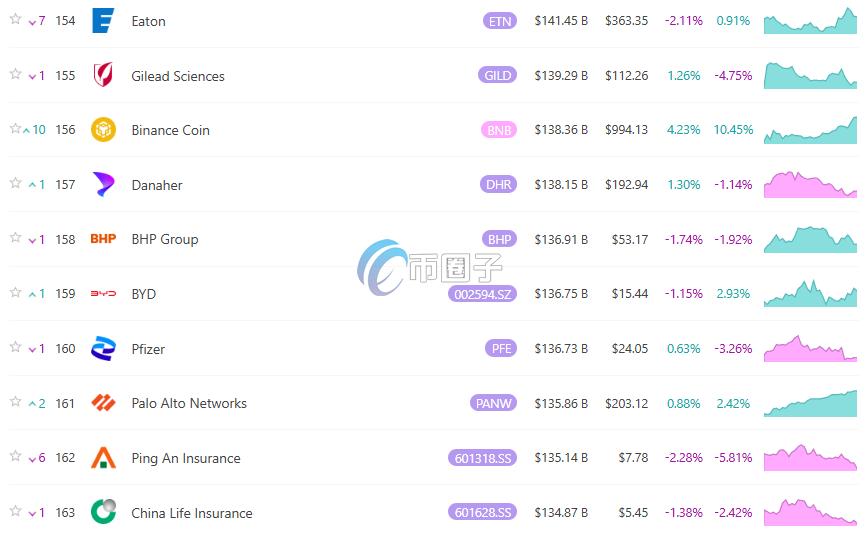Screen dimensions: 865x535
Task: Toggle favorite star for Binance Coin
Action: pyautogui.click(x=15, y=129)
